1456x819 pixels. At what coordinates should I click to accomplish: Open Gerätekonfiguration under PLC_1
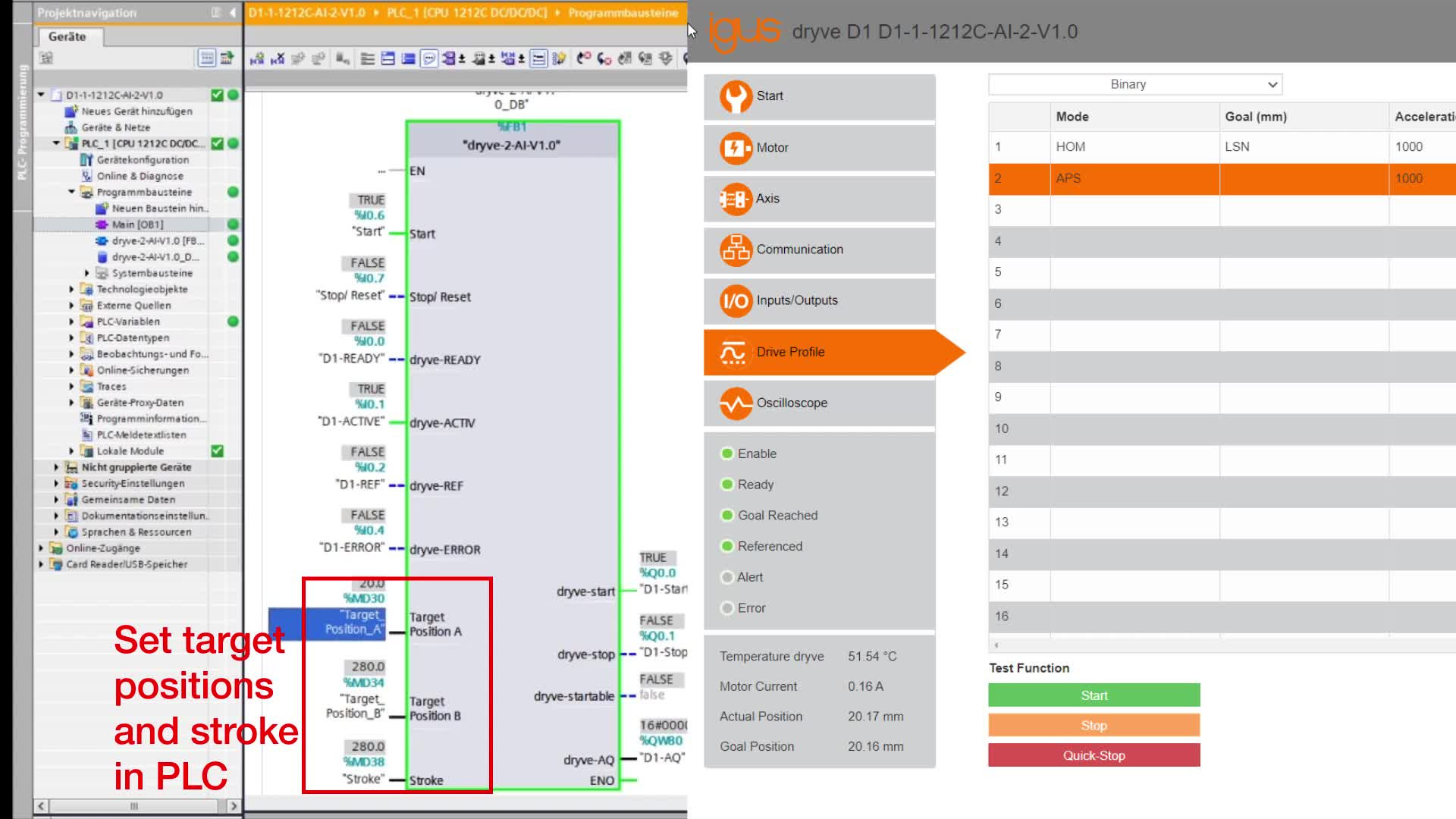143,160
